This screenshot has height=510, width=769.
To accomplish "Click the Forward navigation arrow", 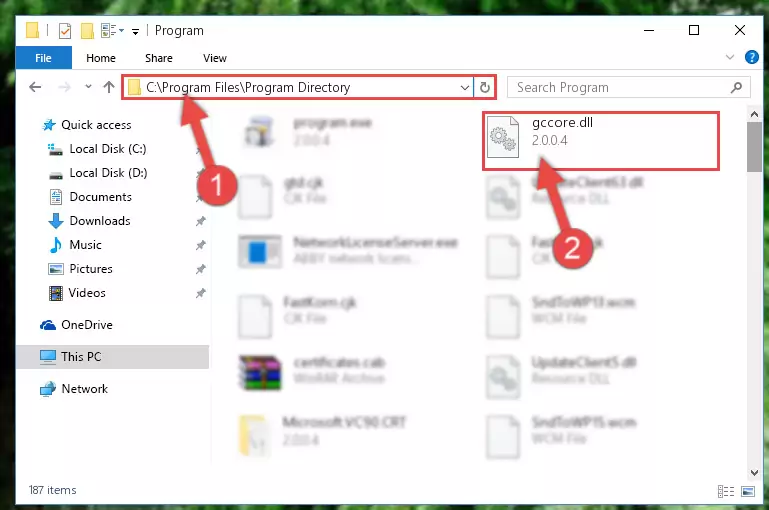I will [x=64, y=87].
